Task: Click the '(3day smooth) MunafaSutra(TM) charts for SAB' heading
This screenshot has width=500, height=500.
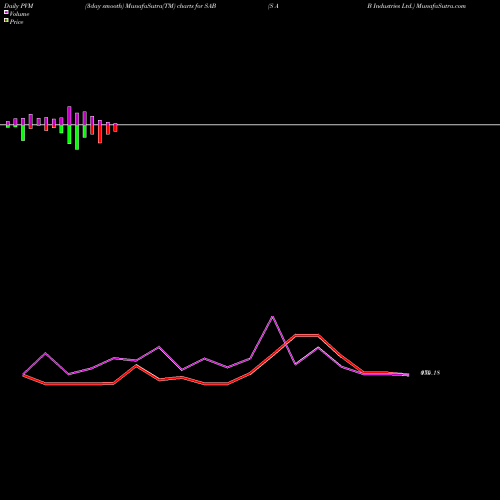Action: pyautogui.click(x=151, y=6)
